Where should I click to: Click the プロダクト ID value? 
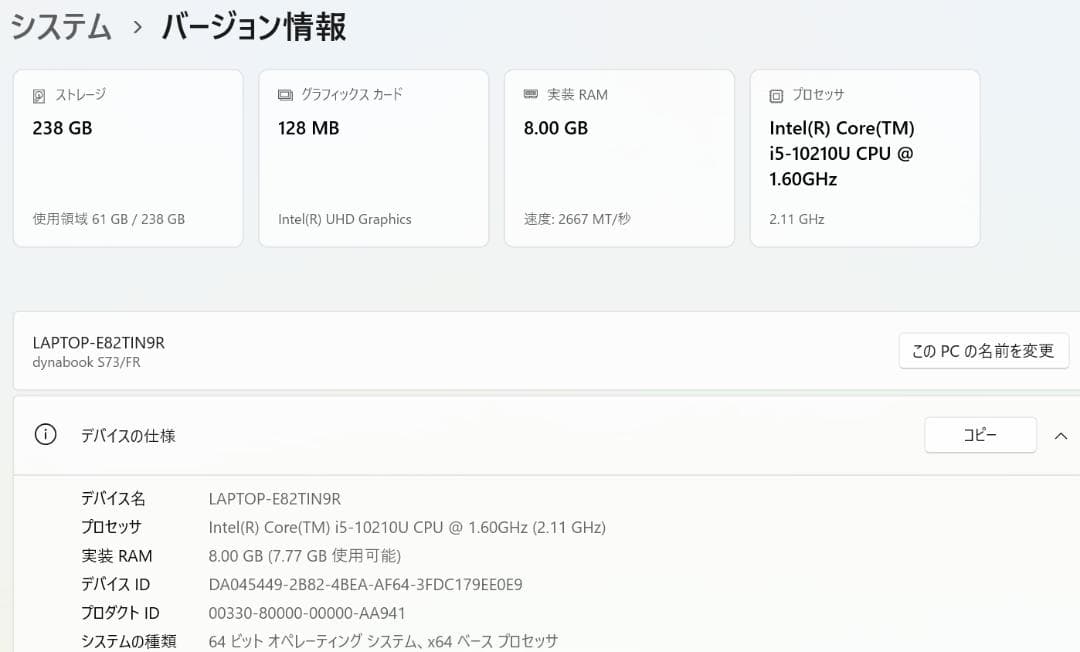(x=305, y=613)
